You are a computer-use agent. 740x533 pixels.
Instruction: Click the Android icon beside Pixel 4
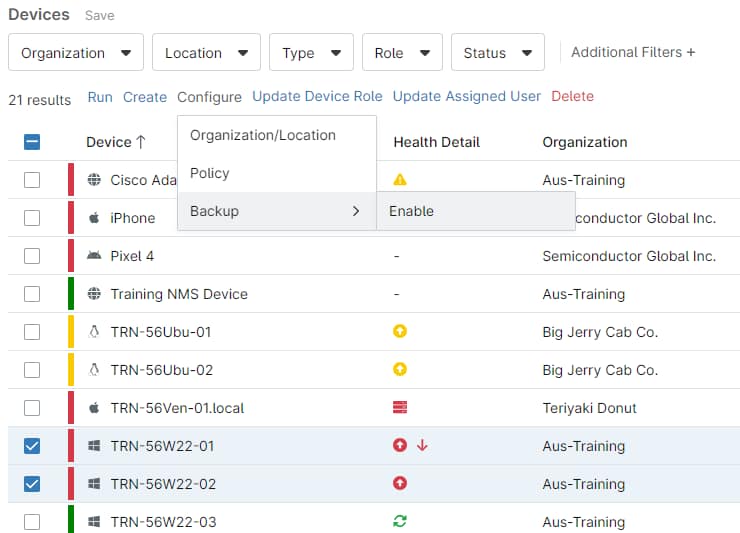click(x=94, y=256)
